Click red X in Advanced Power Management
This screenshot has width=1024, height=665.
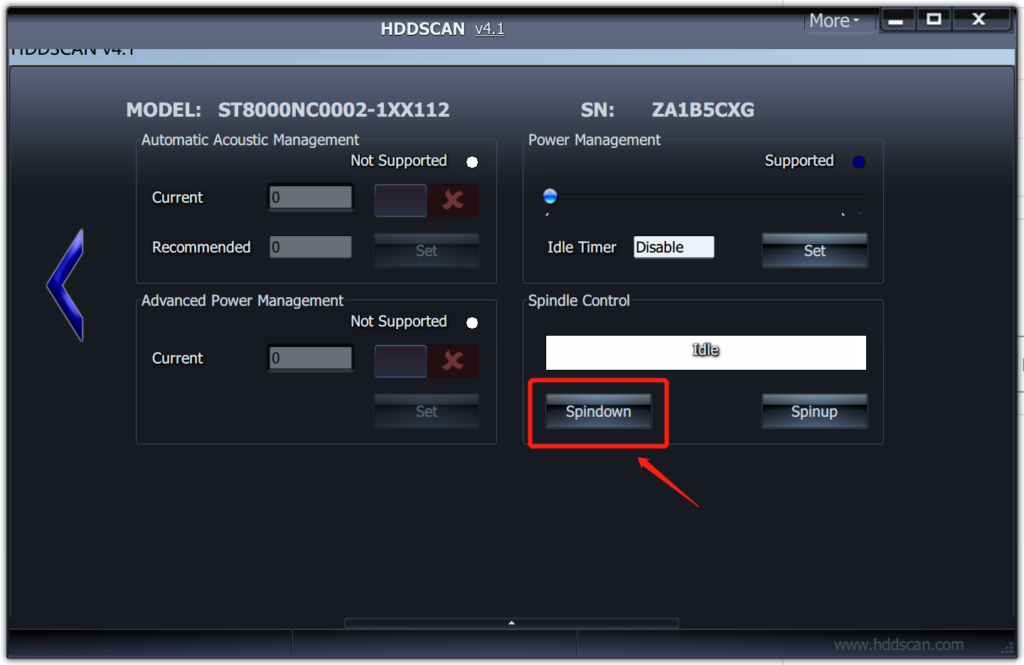click(x=453, y=361)
